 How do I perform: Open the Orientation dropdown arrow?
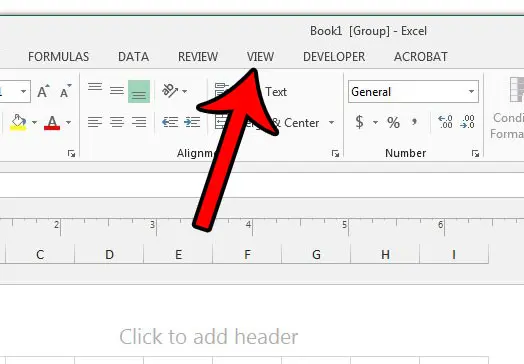185,91
